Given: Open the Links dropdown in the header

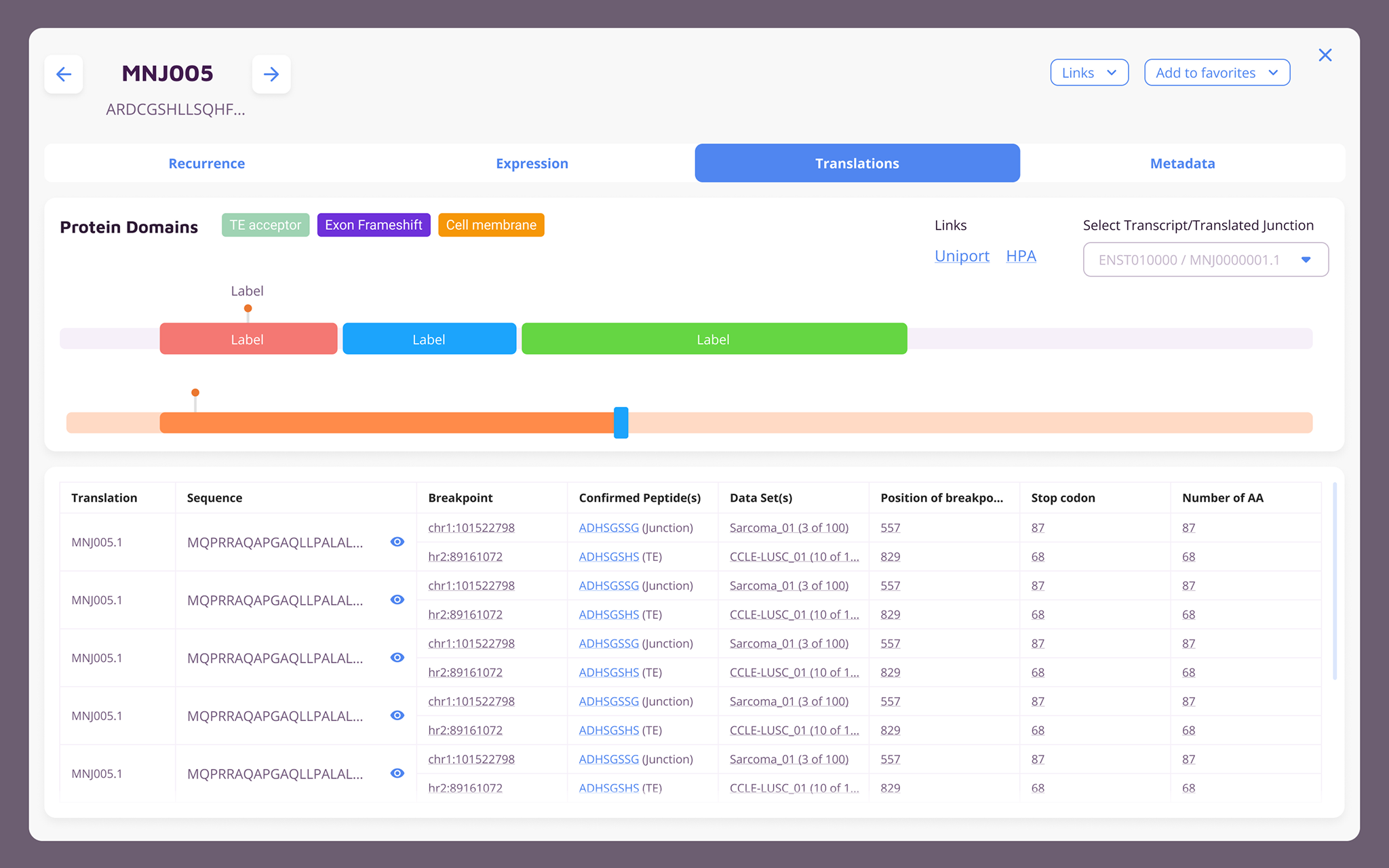Looking at the screenshot, I should (x=1089, y=73).
